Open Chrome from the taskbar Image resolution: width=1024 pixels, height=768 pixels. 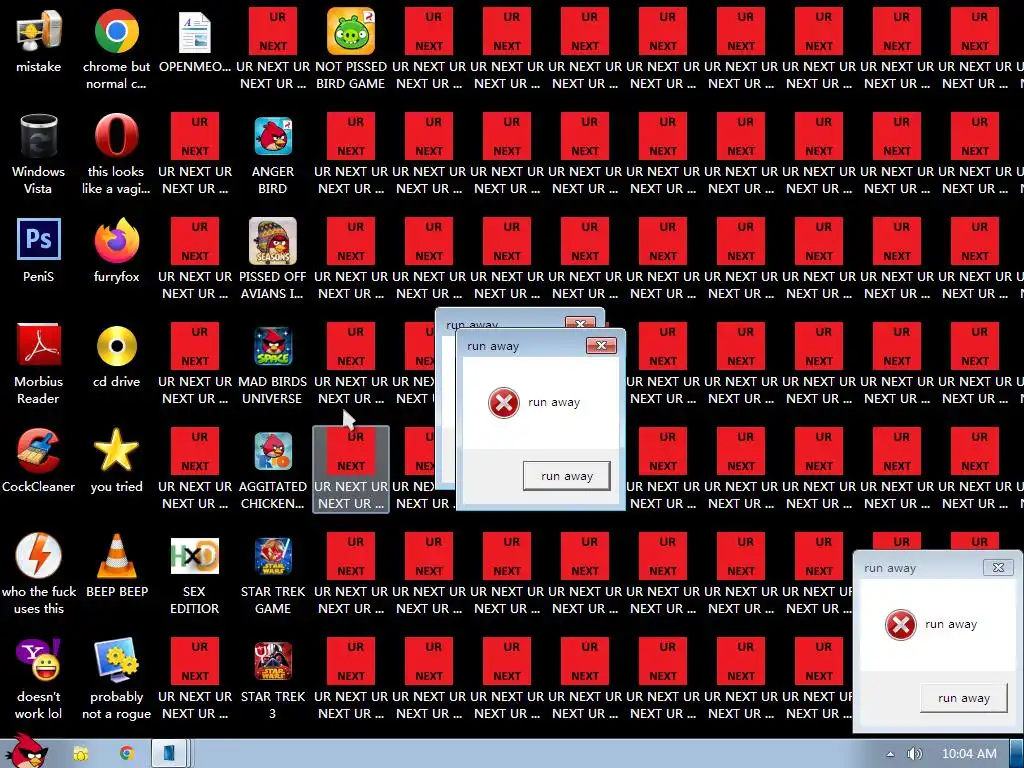pyautogui.click(x=127, y=754)
